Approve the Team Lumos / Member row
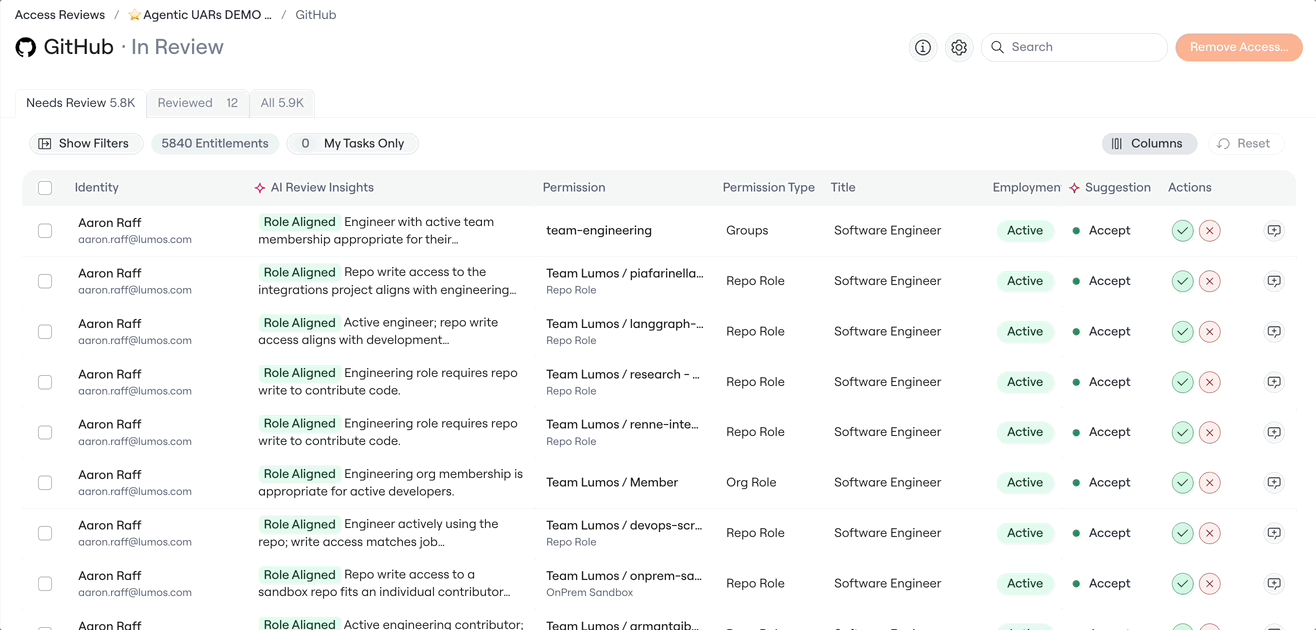The width and height of the screenshot is (1316, 630). 1183,483
